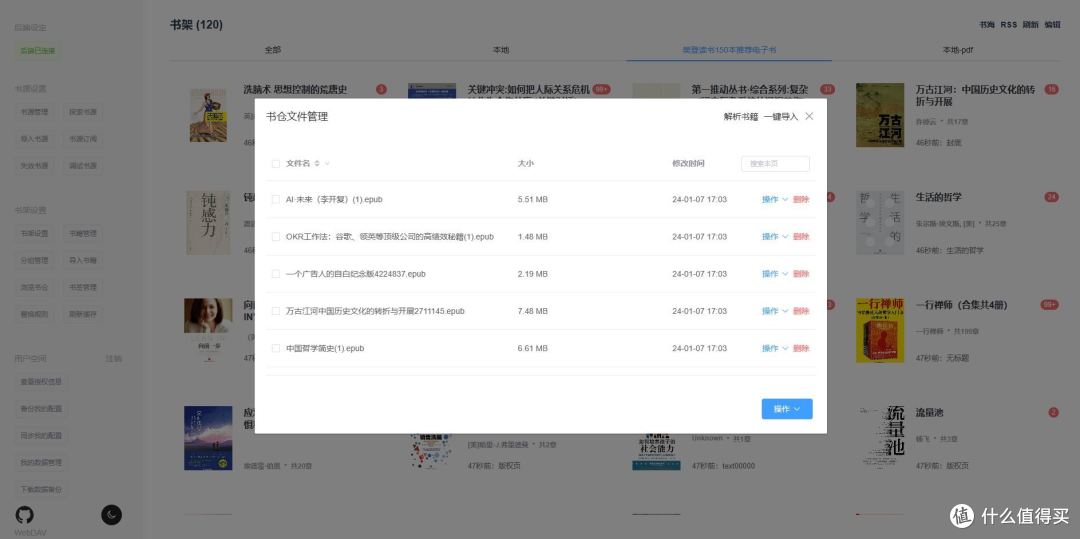Click 注销 next to 用户空间
1080x539 pixels.
pyautogui.click(x=114, y=359)
